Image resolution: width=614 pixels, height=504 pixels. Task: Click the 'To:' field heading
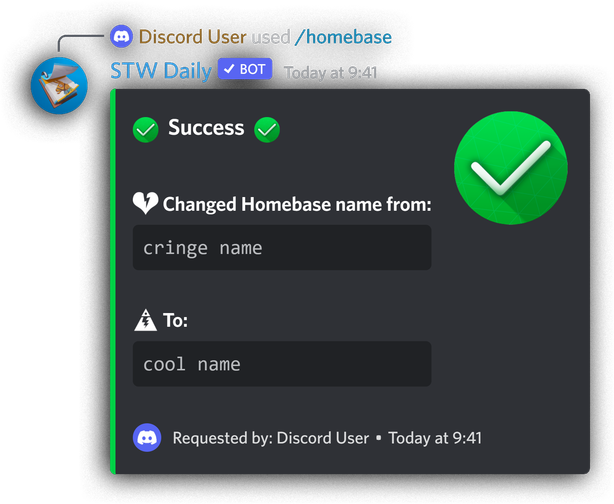coord(175,320)
